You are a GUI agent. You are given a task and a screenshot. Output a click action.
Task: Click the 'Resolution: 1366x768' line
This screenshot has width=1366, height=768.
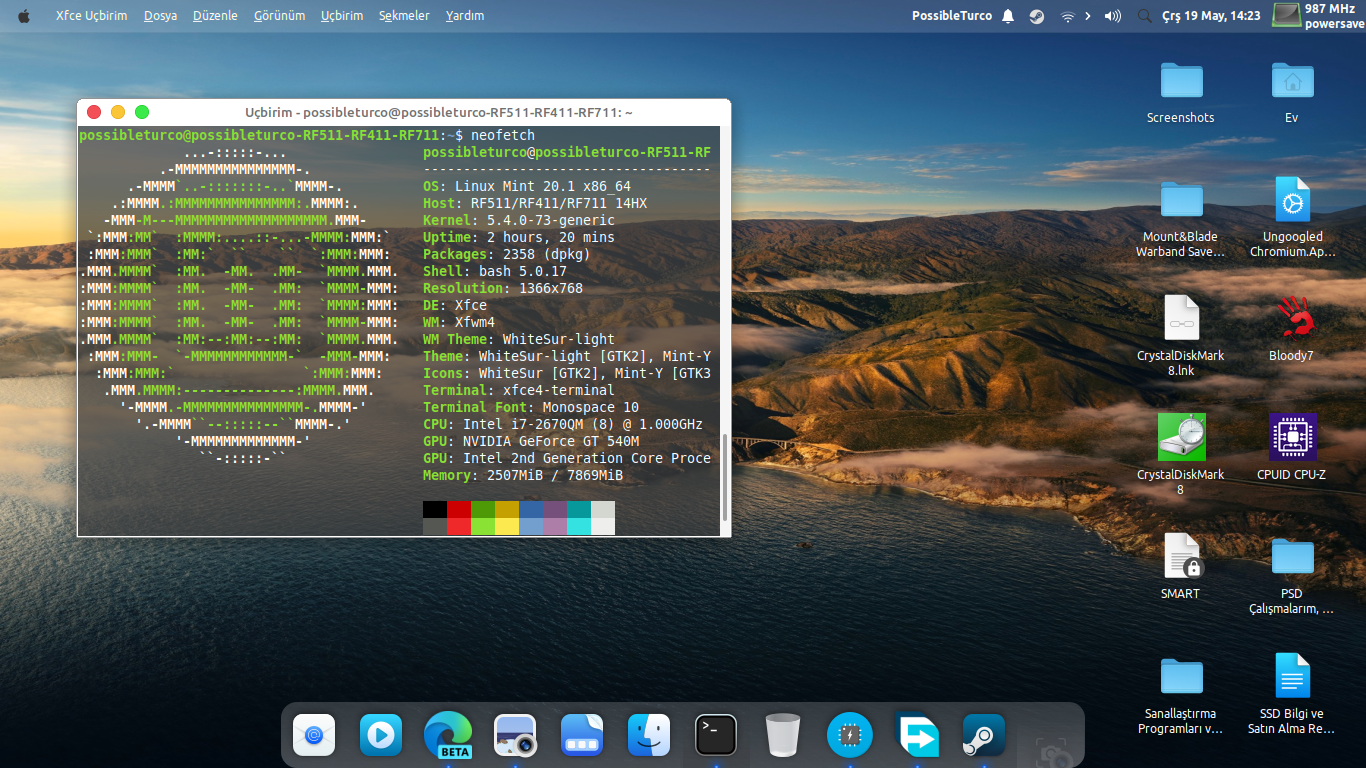pos(503,288)
